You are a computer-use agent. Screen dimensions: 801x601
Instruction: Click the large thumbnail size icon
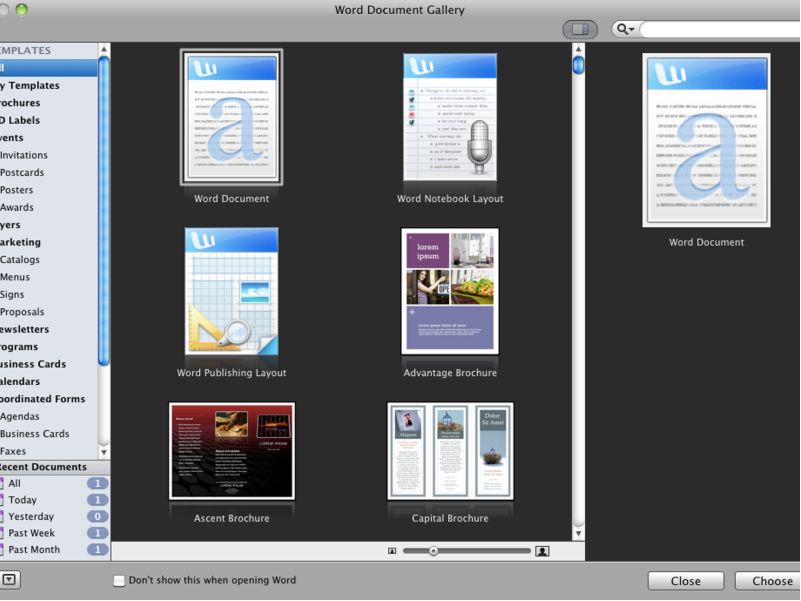(x=542, y=551)
